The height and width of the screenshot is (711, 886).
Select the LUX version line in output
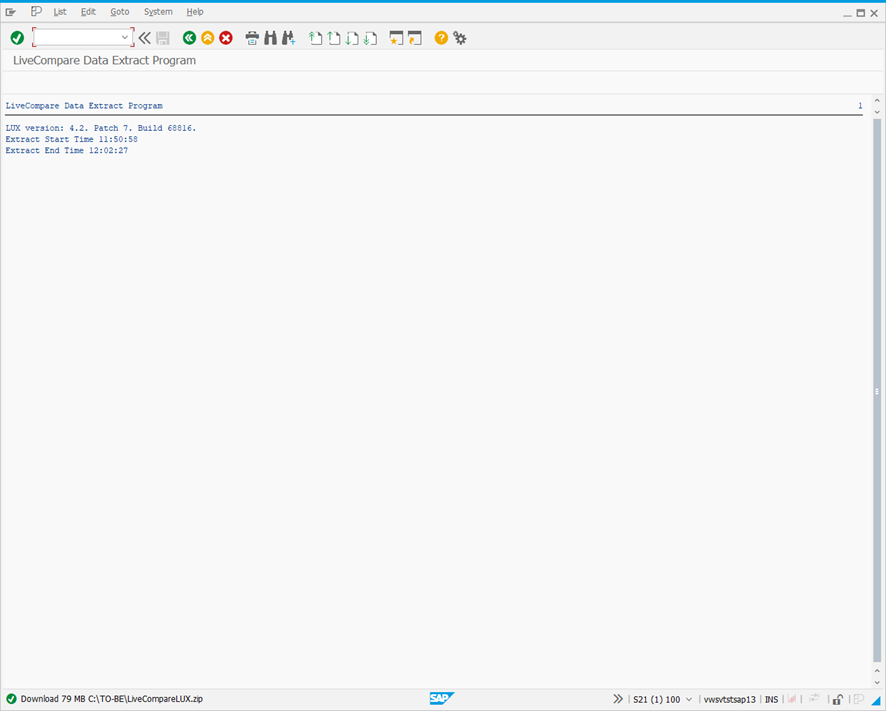(101, 128)
